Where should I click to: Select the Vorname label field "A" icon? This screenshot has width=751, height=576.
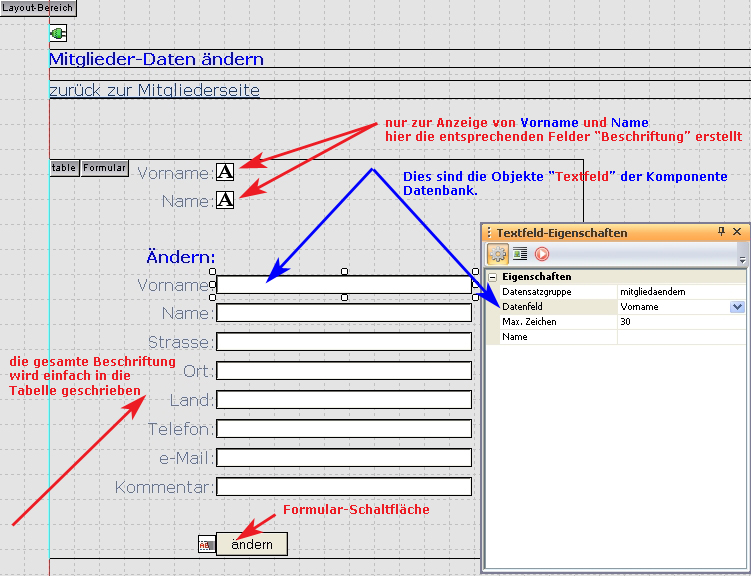tap(225, 172)
